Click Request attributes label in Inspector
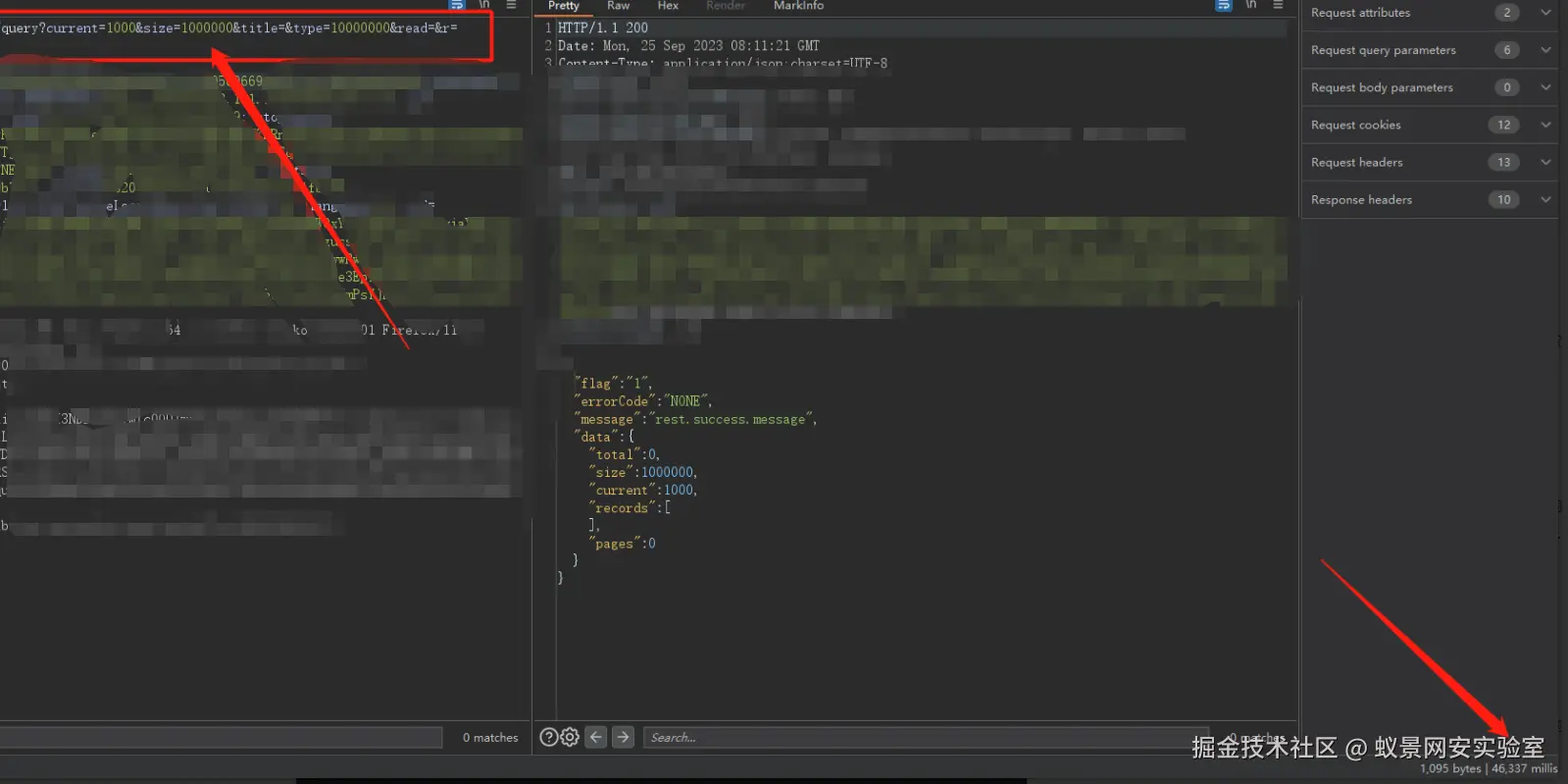The image size is (1568, 784). 1360,13
